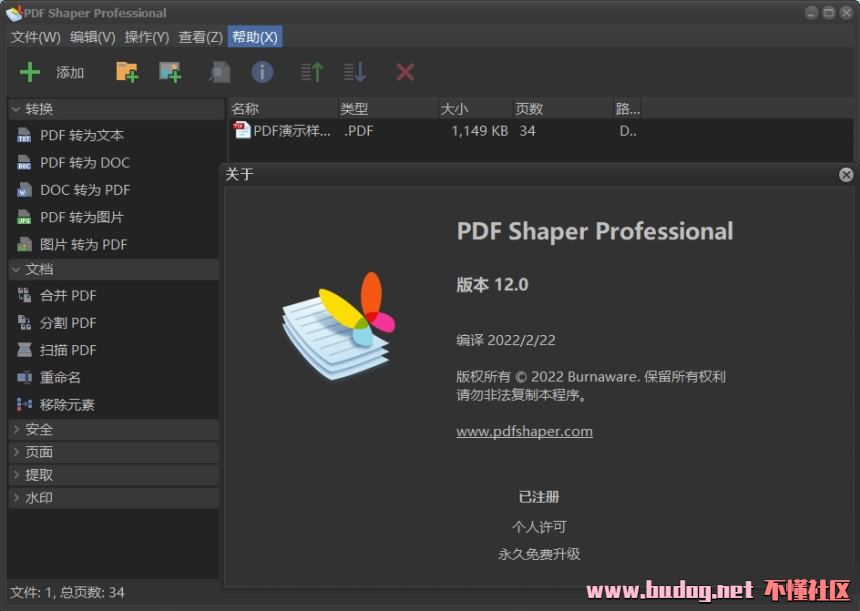Close the 关于 dialog with X button
Viewport: 860px width, 611px height.
pyautogui.click(x=846, y=174)
